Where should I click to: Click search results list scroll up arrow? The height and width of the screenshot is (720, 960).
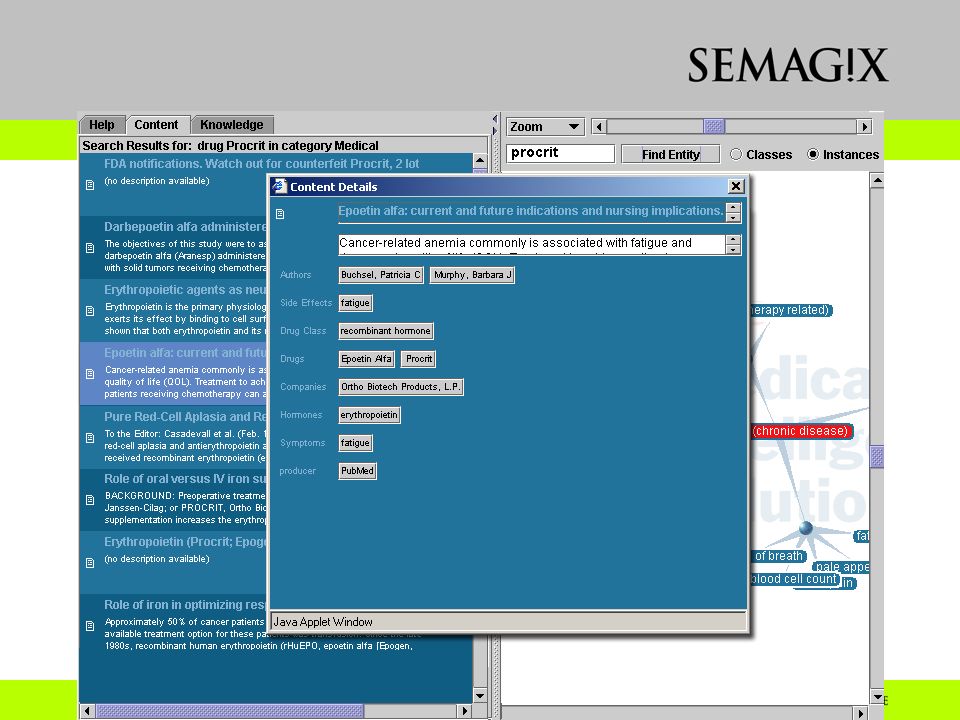[x=480, y=160]
